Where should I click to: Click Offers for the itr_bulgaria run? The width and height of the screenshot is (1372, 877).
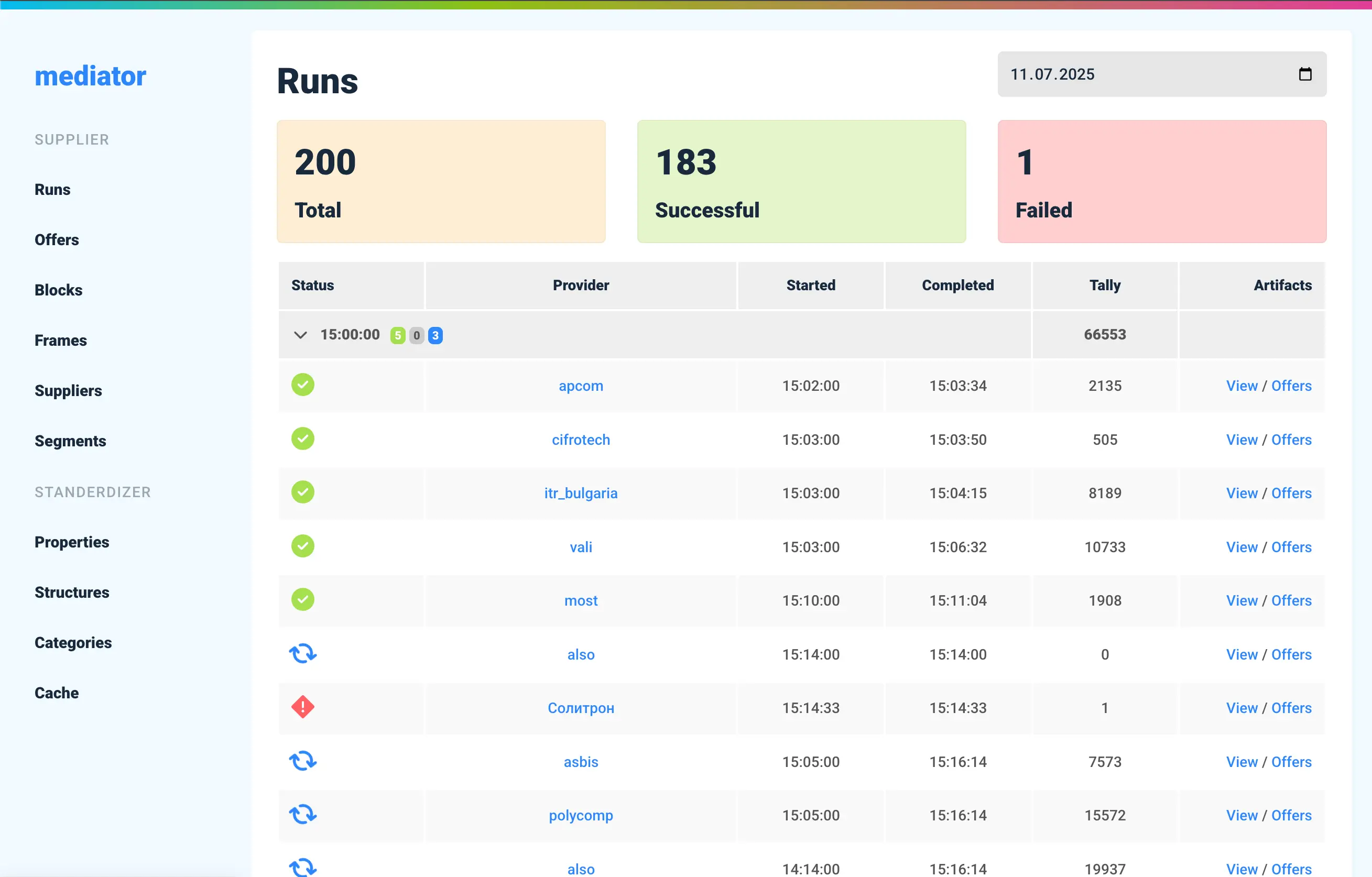tap(1291, 493)
